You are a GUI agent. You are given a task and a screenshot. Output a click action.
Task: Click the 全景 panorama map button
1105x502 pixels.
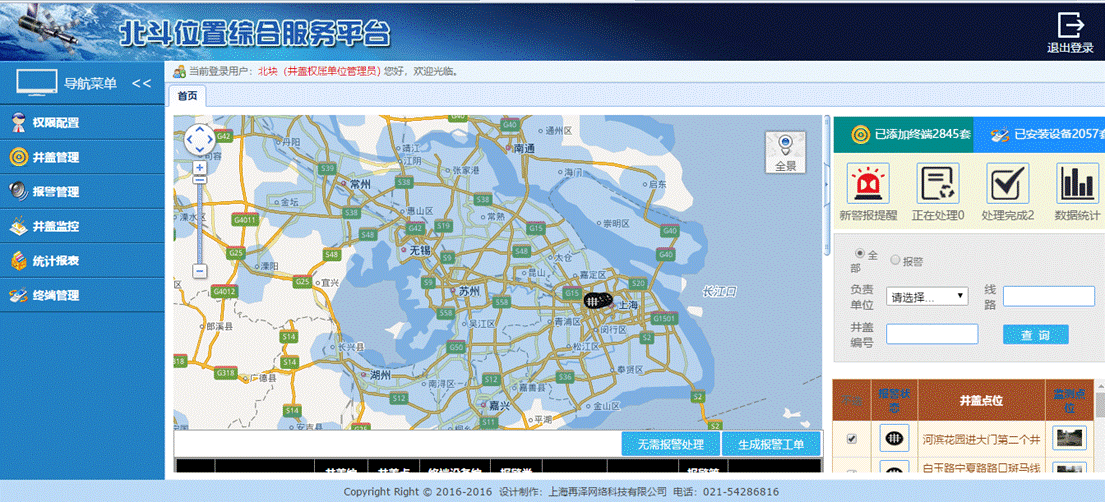point(785,152)
